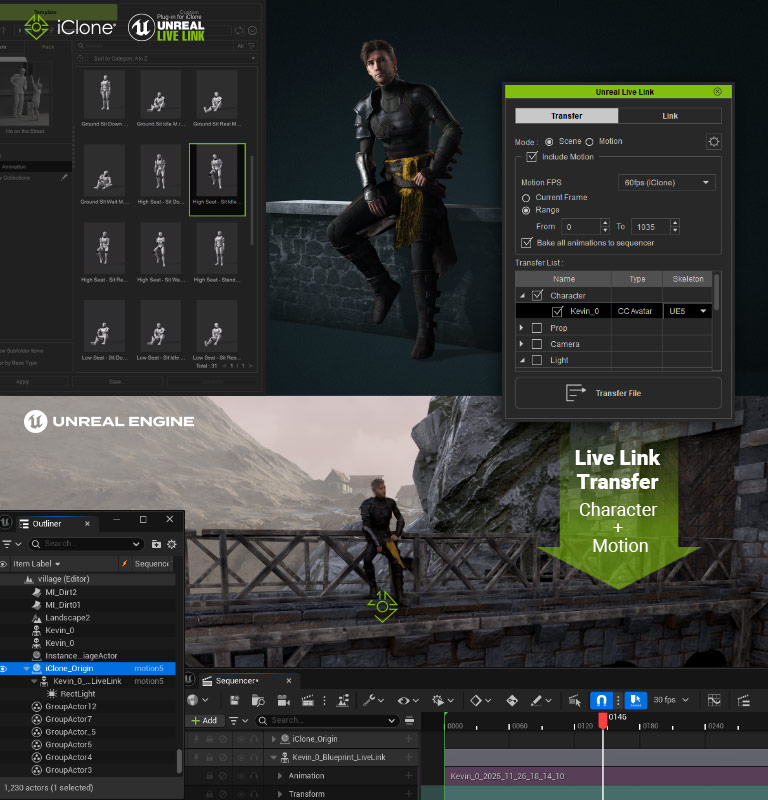The image size is (768, 800).
Task: Click the Outliner search field
Action: [x=85, y=544]
